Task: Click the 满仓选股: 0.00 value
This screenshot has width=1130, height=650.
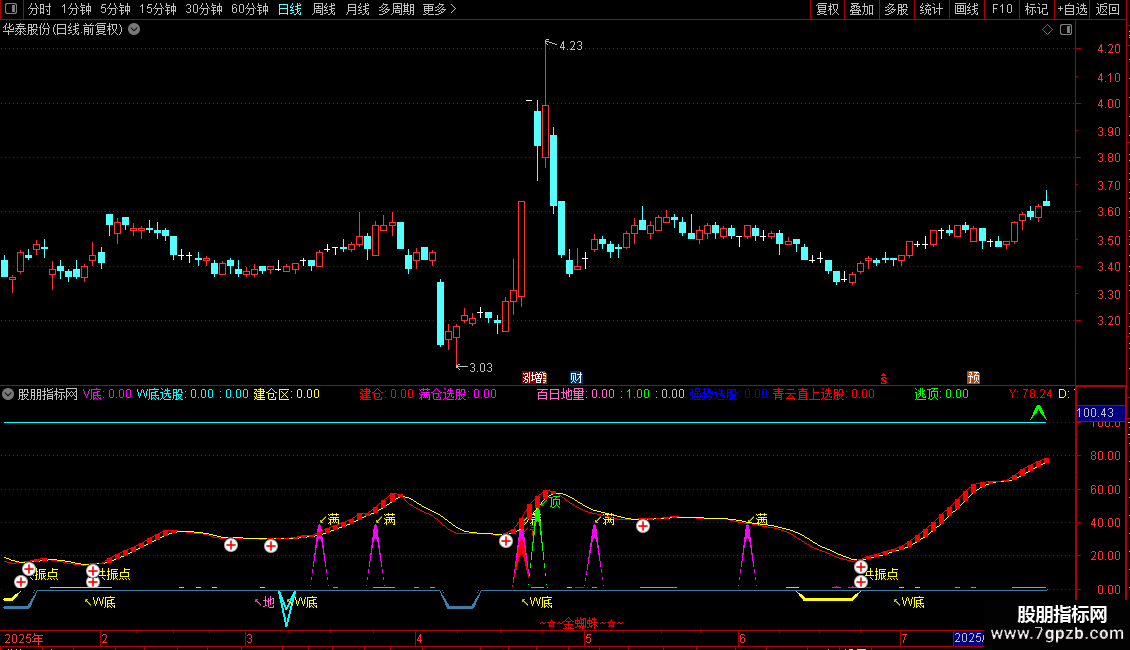Action: 458,394
